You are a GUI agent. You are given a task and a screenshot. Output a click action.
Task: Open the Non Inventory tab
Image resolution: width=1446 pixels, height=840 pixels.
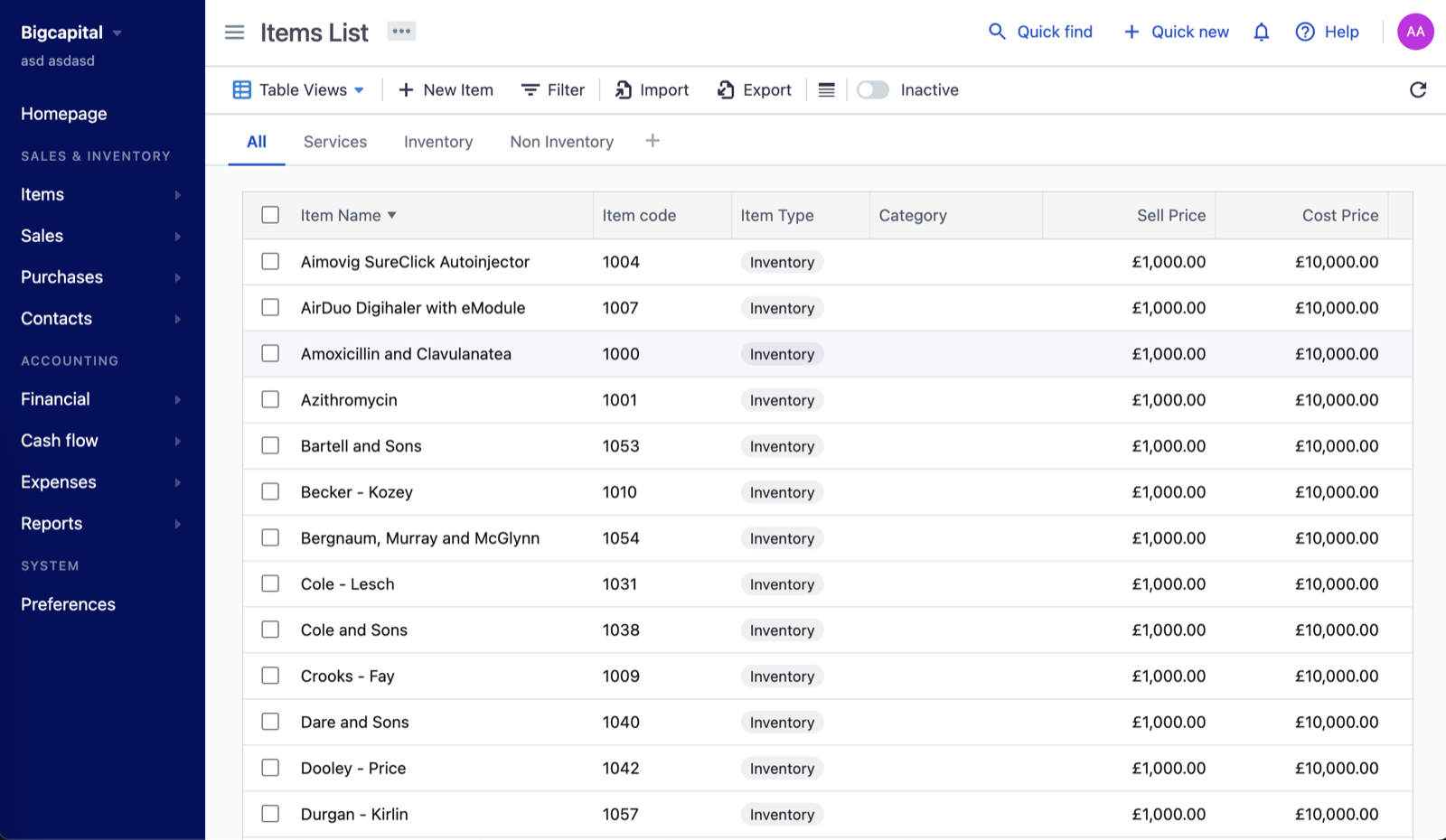pyautogui.click(x=562, y=142)
